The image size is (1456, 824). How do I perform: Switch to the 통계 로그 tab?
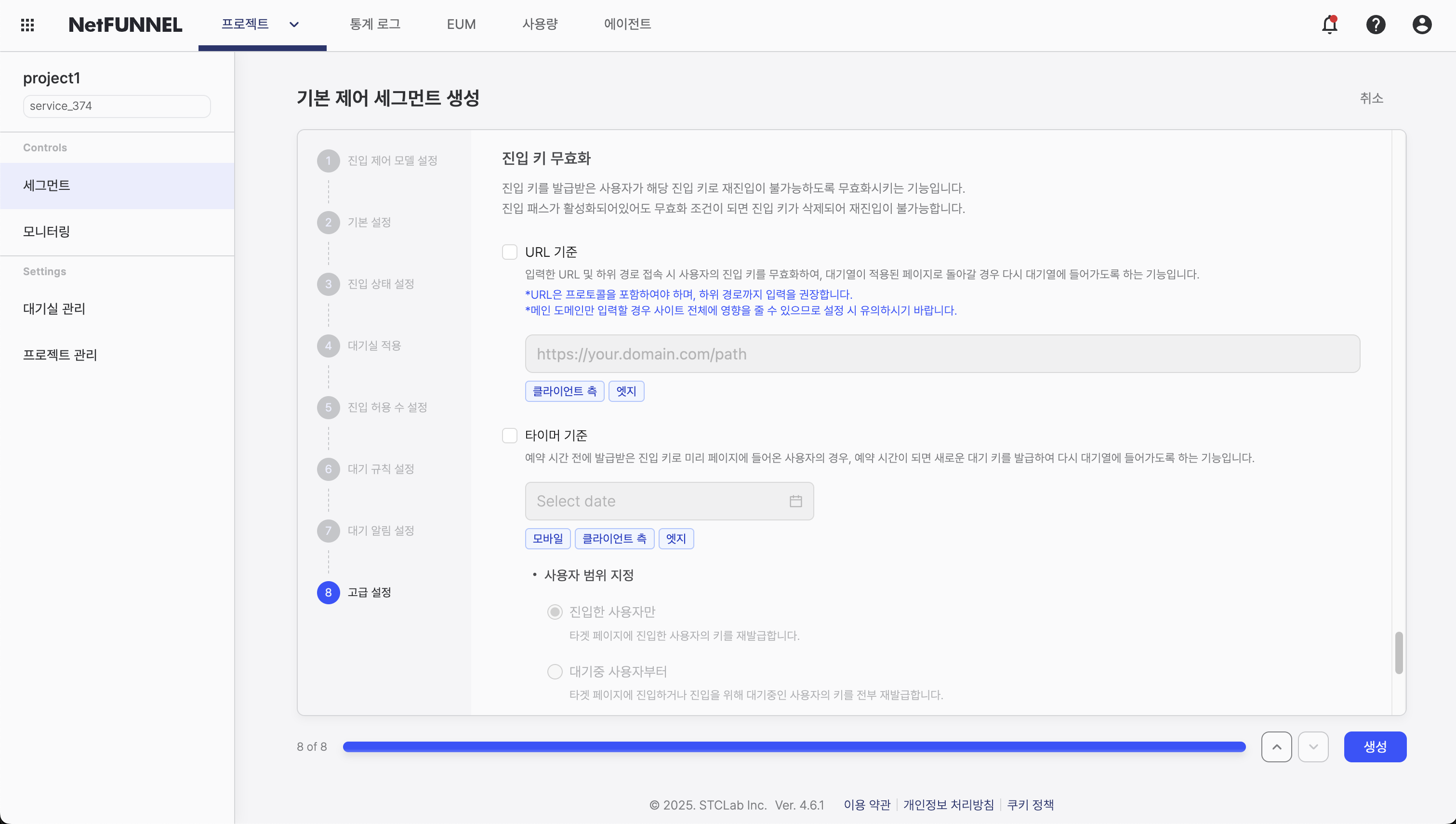375,25
